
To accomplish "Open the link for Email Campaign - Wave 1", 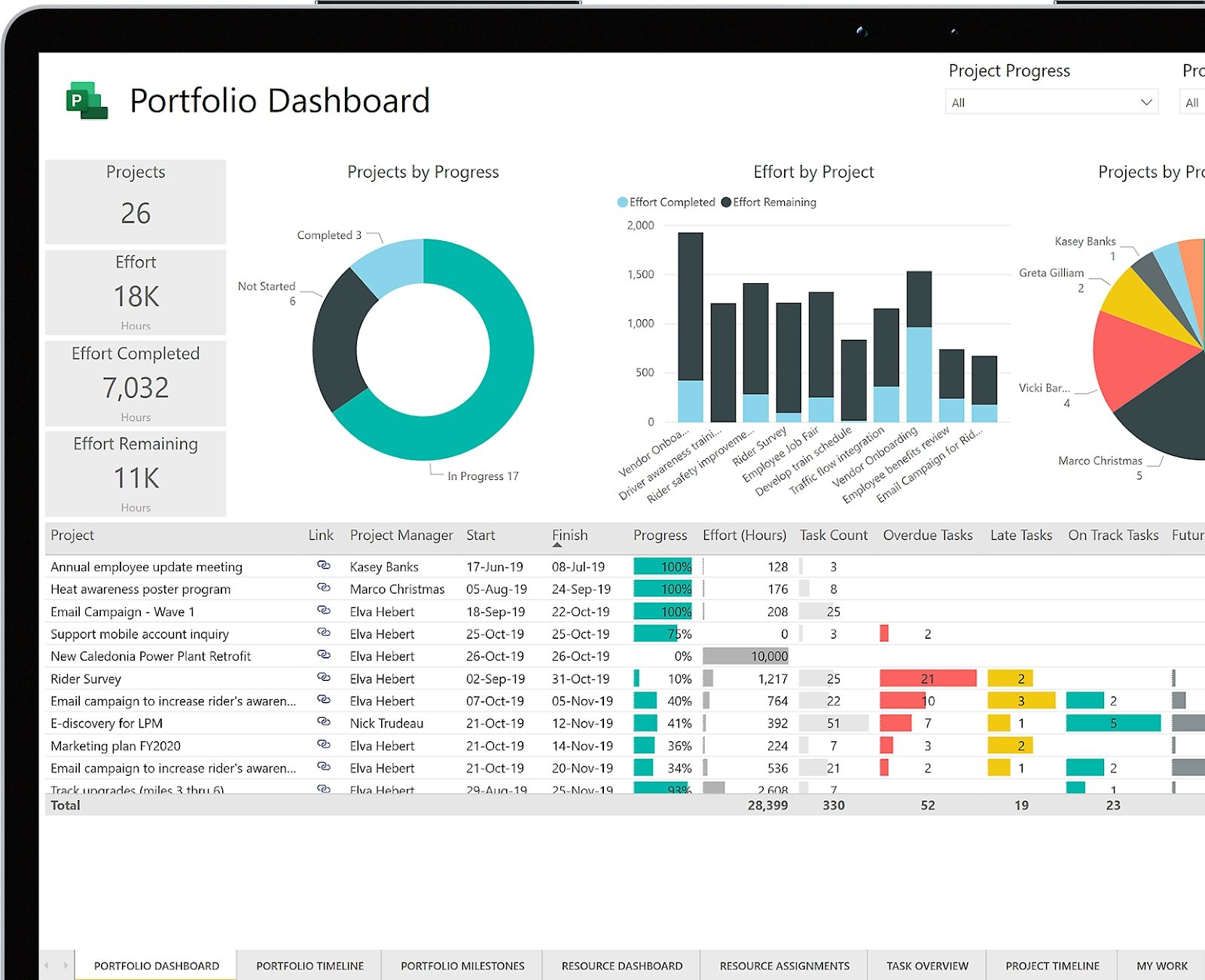I will click(x=322, y=612).
